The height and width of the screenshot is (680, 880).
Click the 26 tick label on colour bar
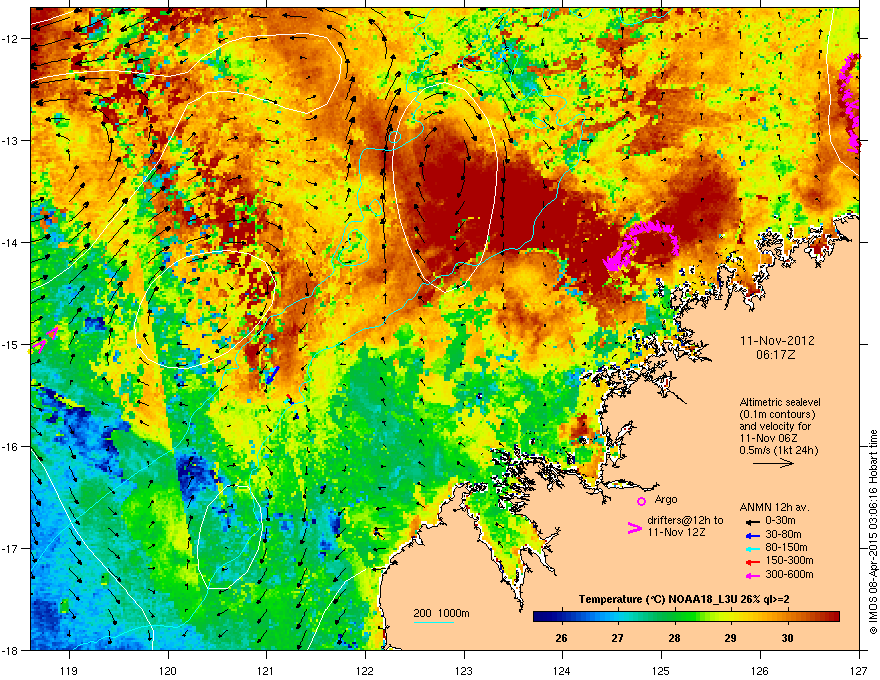(x=561, y=638)
